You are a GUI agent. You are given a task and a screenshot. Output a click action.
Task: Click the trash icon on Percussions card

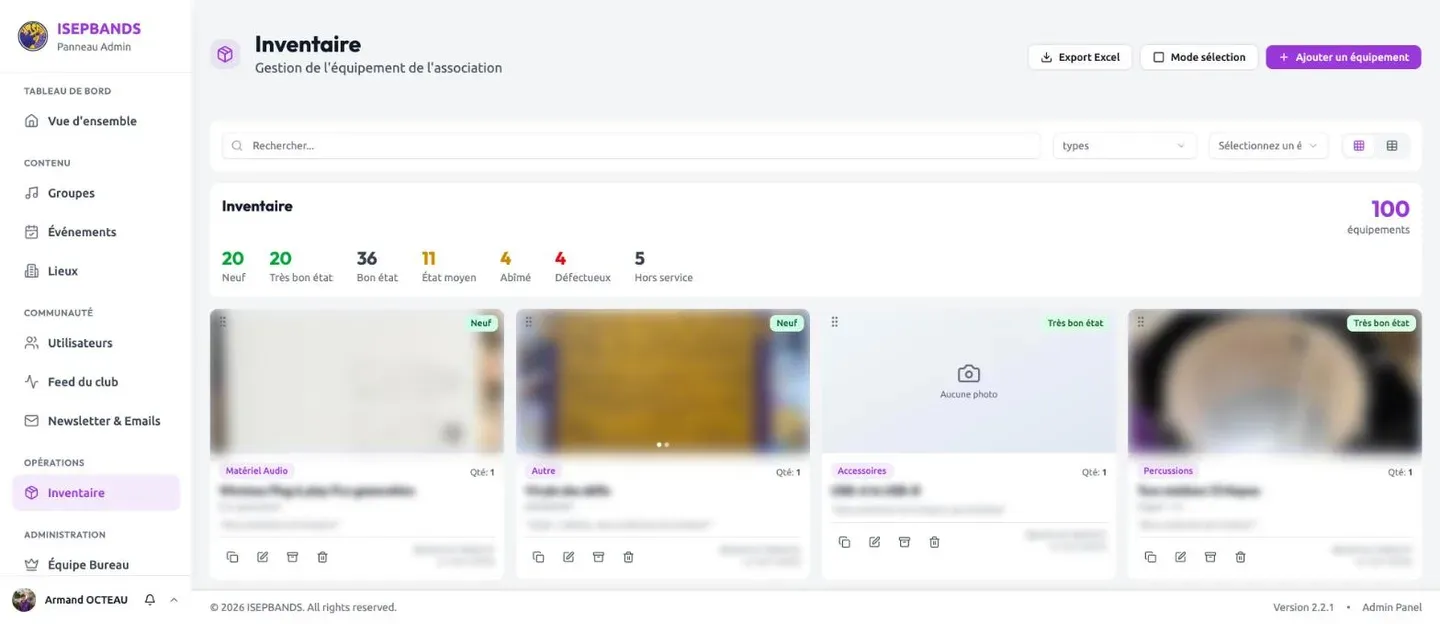click(1240, 557)
